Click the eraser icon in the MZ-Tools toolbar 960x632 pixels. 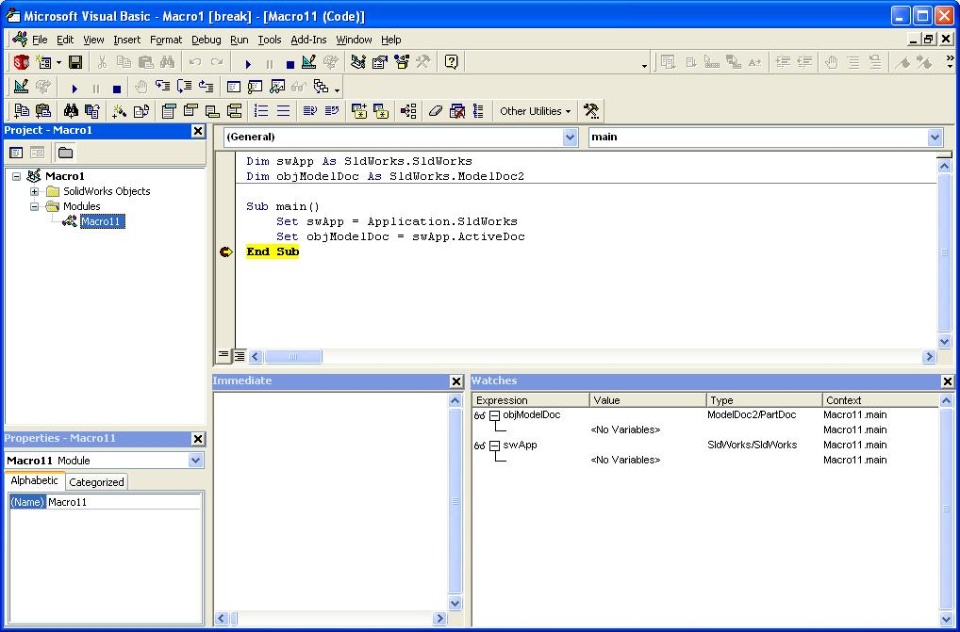point(435,111)
